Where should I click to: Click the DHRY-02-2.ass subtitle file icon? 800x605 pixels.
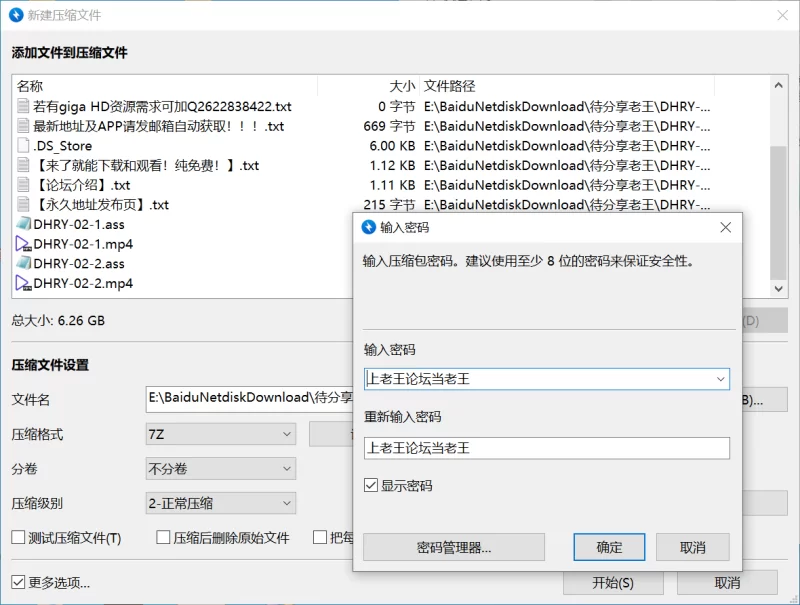pos(24,264)
